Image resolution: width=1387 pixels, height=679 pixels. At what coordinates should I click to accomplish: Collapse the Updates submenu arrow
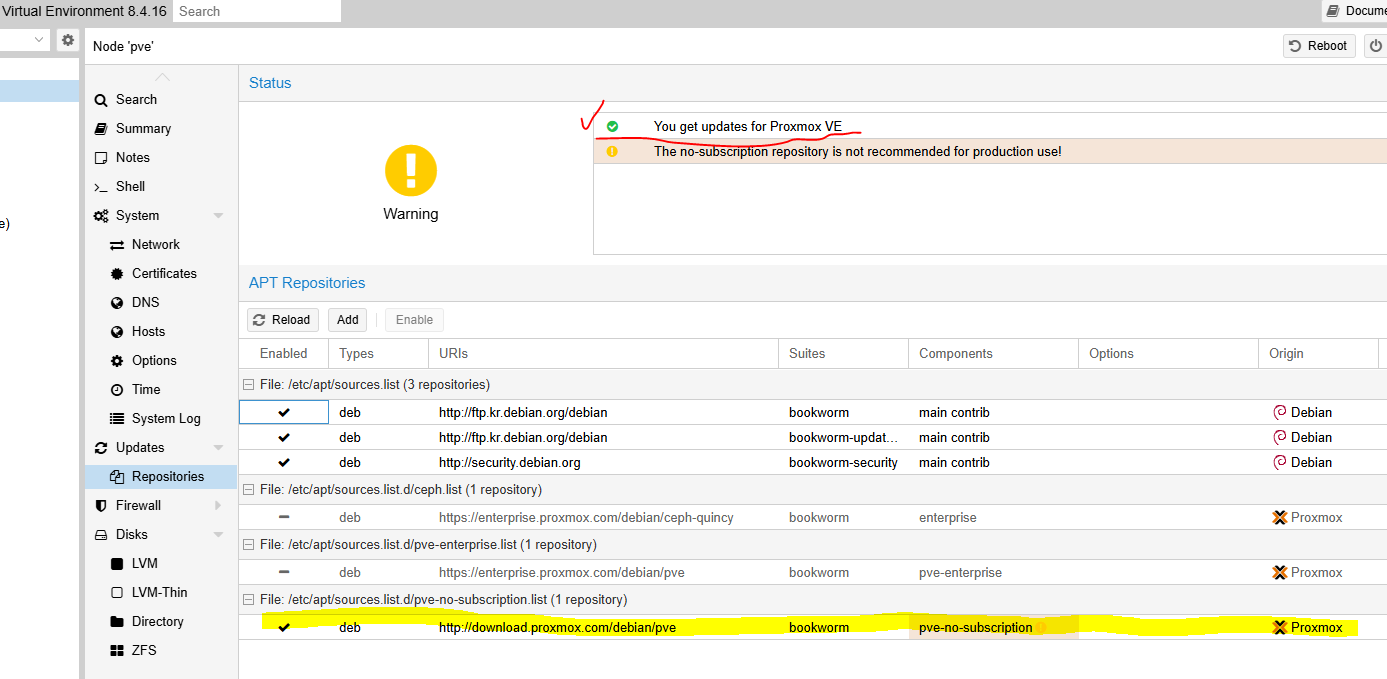coord(218,447)
